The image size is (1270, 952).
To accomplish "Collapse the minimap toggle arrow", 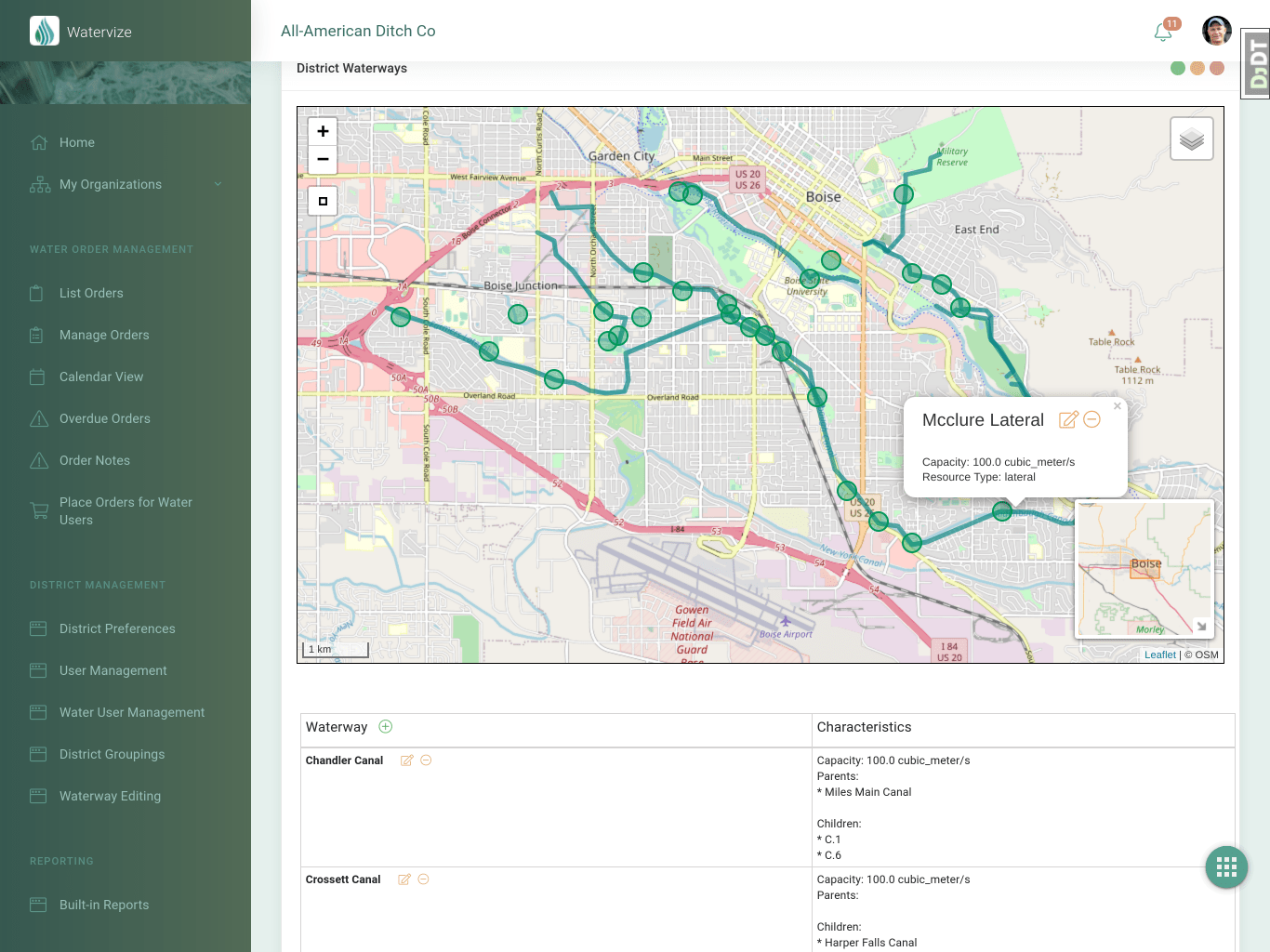I will point(1201,626).
